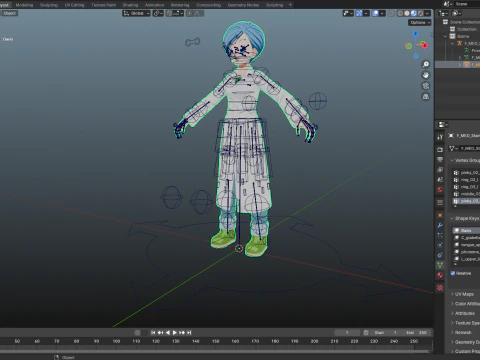Open outliner display mode dropdown
Viewport: 480px width, 360px height.
443,13
